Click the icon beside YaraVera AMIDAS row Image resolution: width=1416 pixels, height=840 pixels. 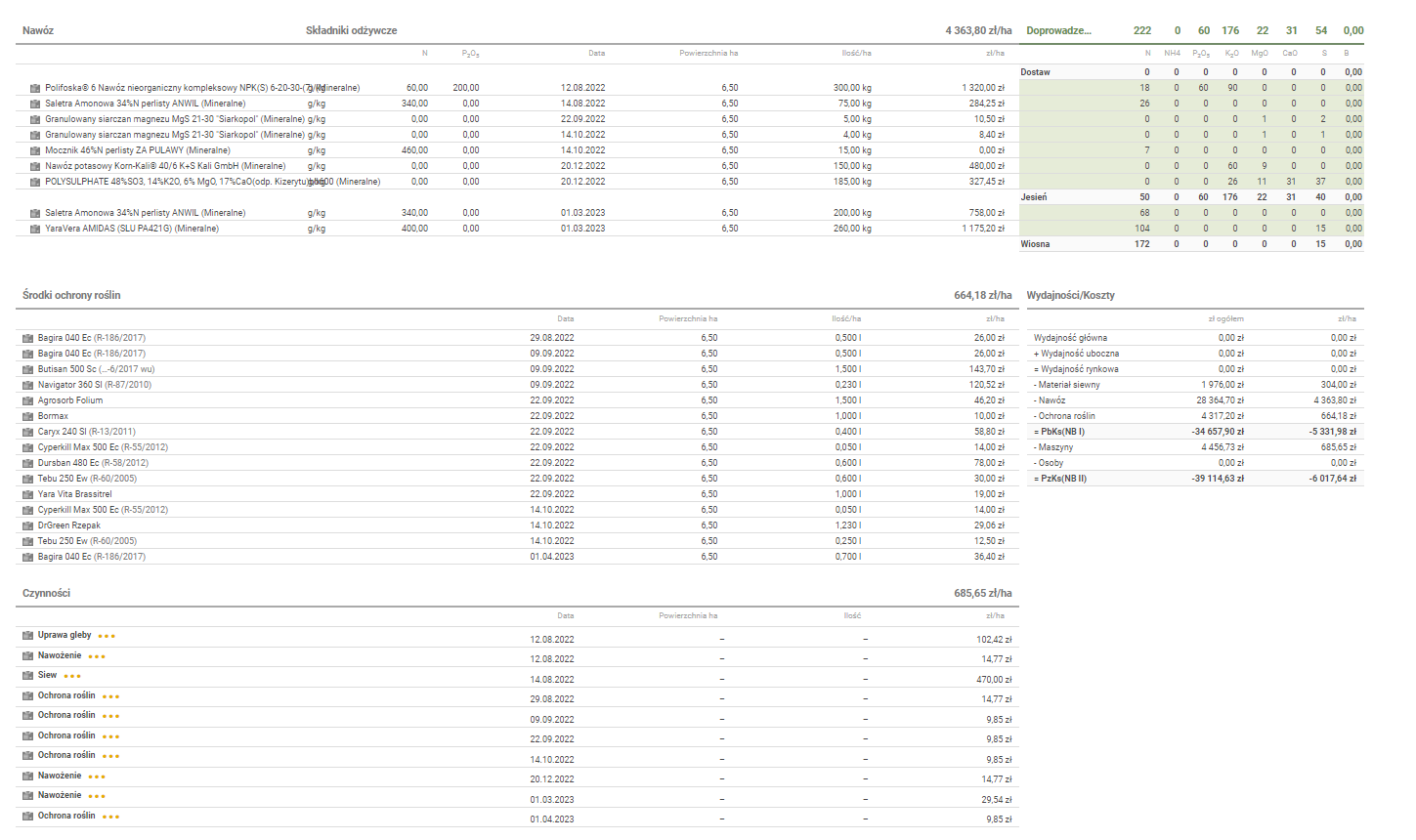click(35, 229)
